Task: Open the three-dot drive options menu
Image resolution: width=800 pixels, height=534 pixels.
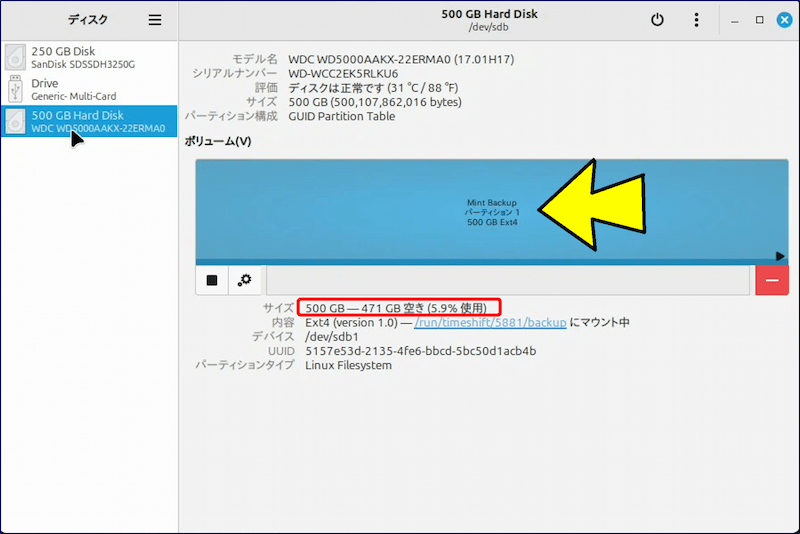Action: pos(696,20)
